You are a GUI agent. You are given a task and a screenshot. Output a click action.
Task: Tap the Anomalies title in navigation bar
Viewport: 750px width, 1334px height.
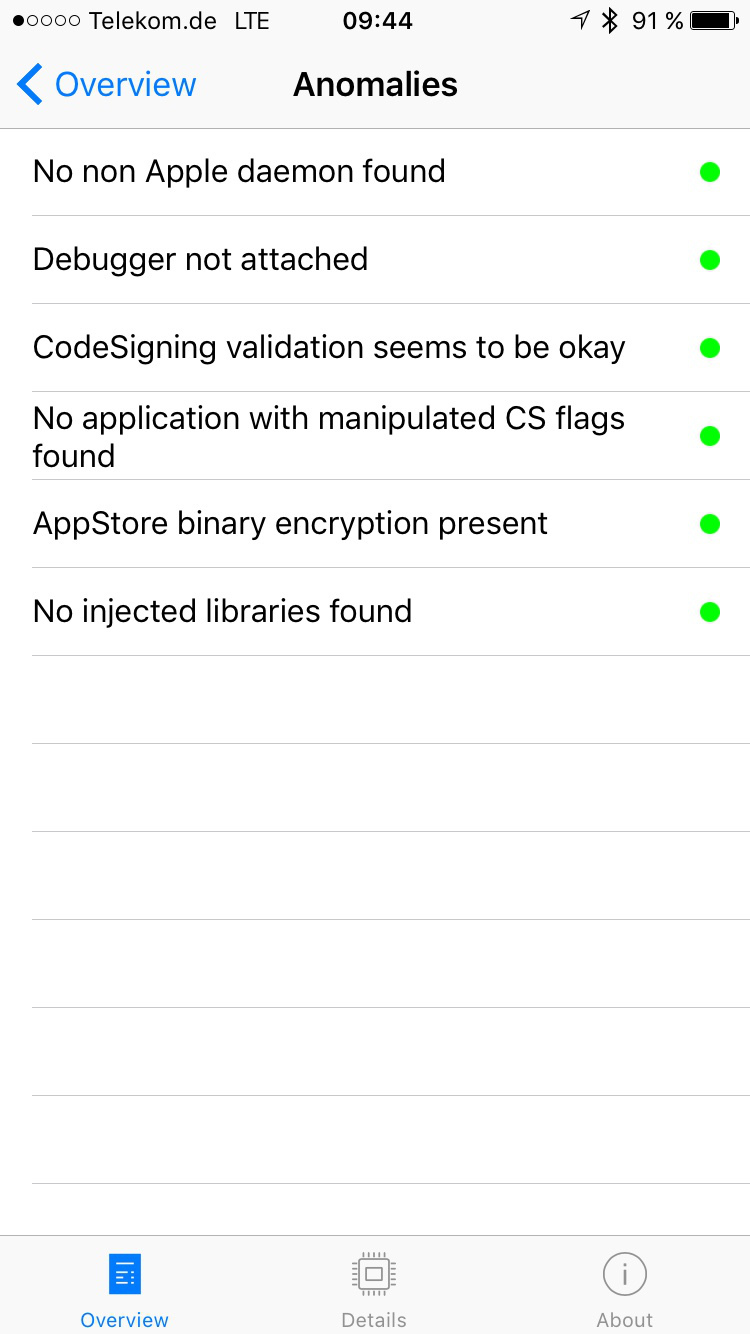click(x=375, y=85)
